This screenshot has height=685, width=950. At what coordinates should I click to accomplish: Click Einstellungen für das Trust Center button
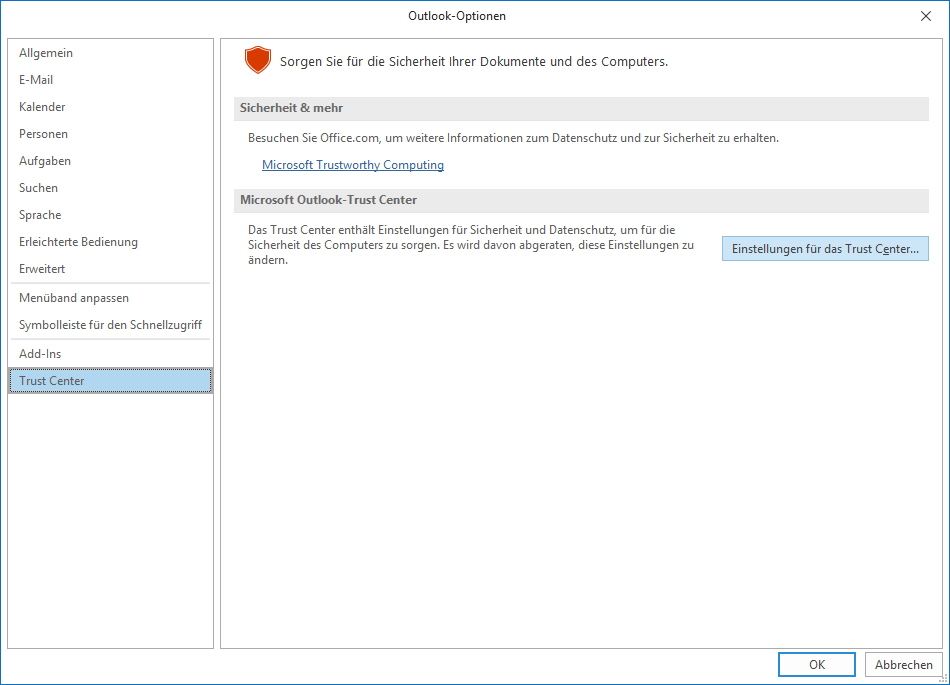(825, 249)
